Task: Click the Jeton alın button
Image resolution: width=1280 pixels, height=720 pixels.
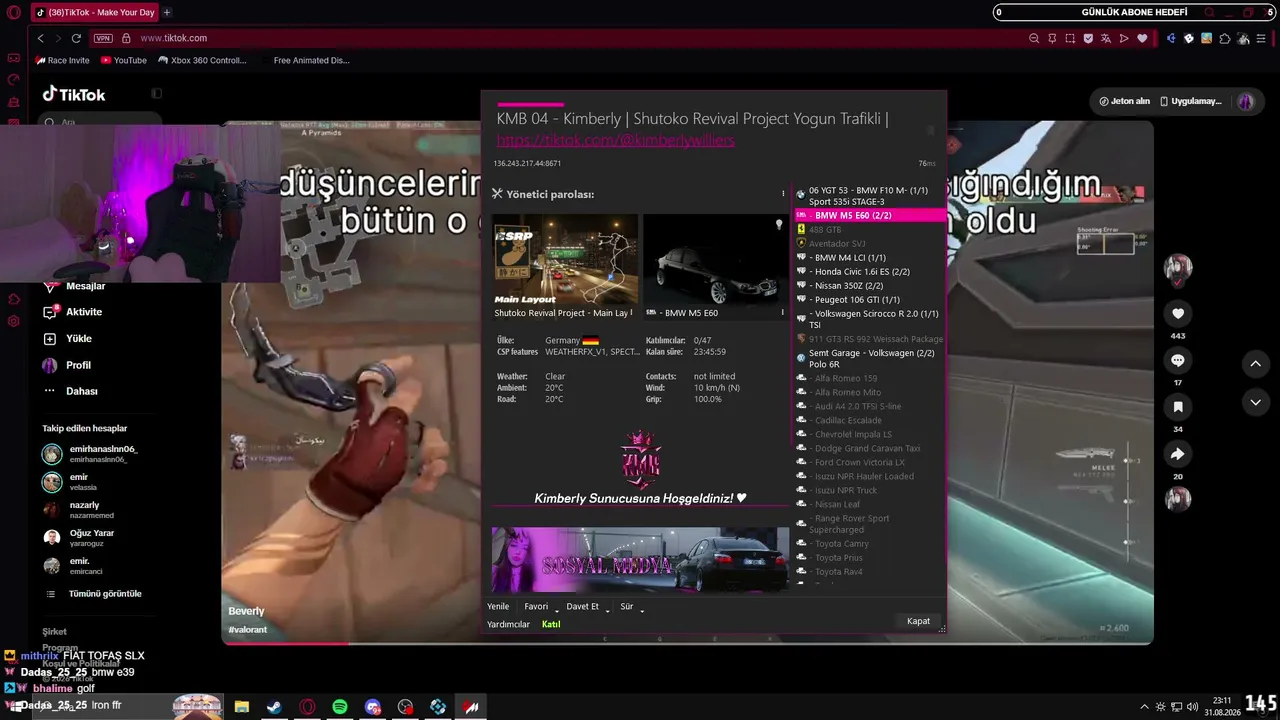Action: click(1125, 101)
